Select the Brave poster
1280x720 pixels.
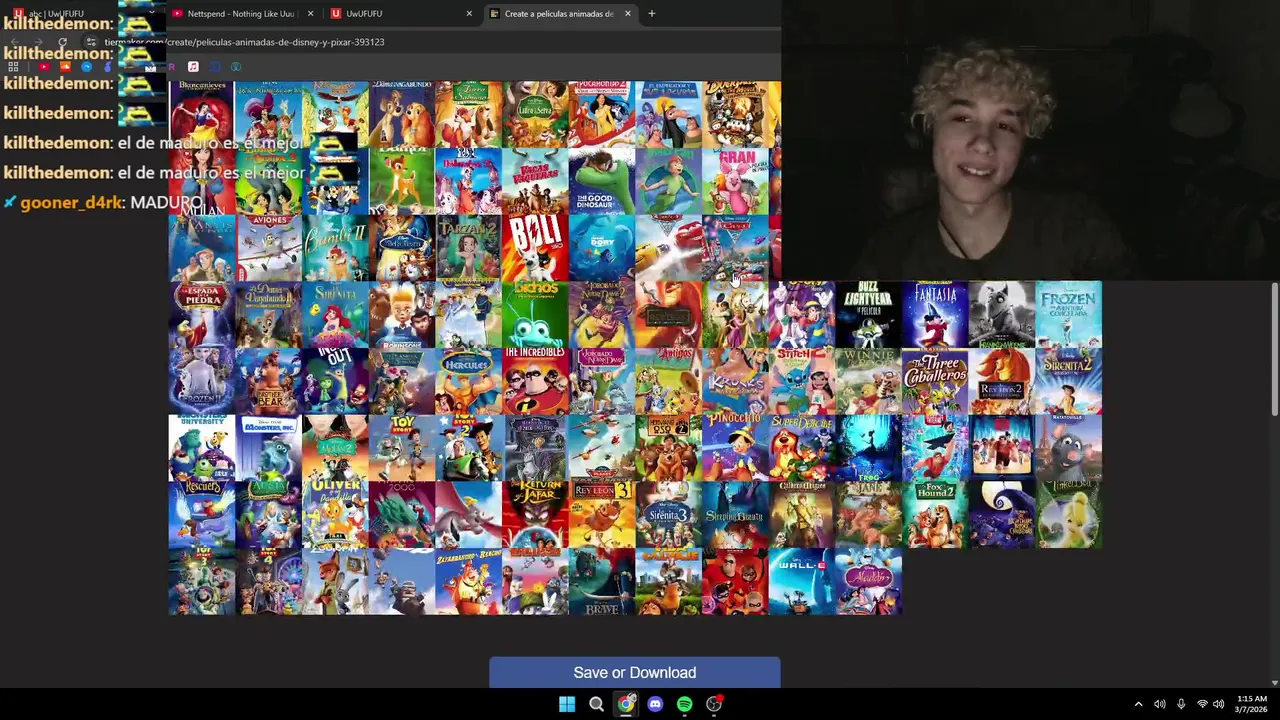[x=602, y=582]
